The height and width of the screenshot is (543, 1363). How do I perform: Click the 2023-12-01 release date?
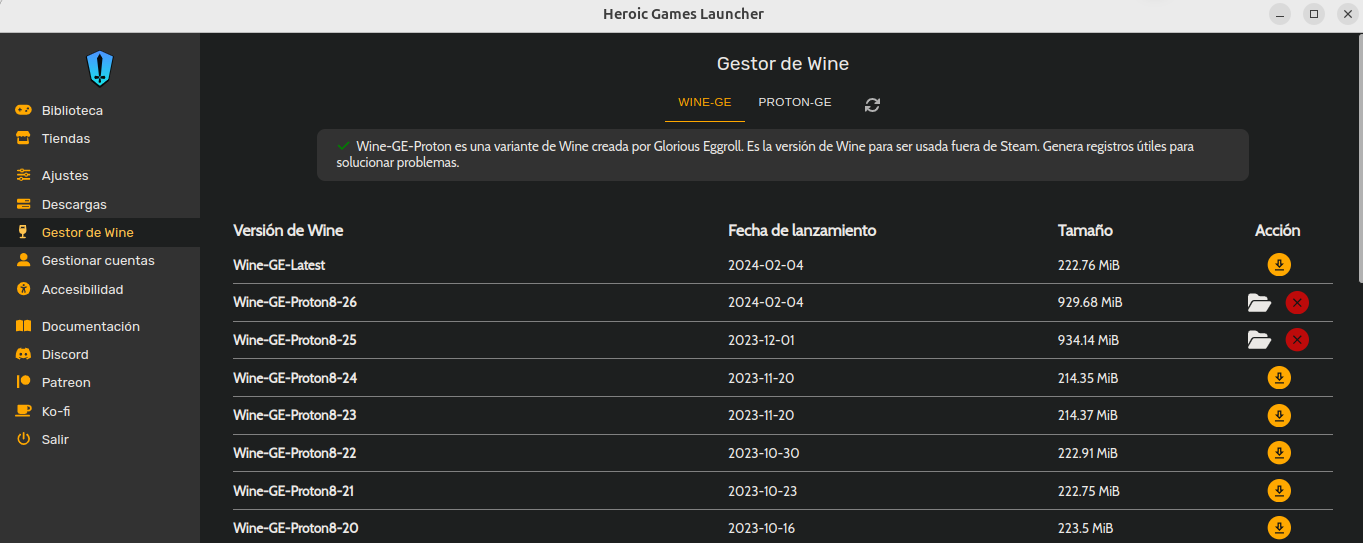tap(761, 340)
